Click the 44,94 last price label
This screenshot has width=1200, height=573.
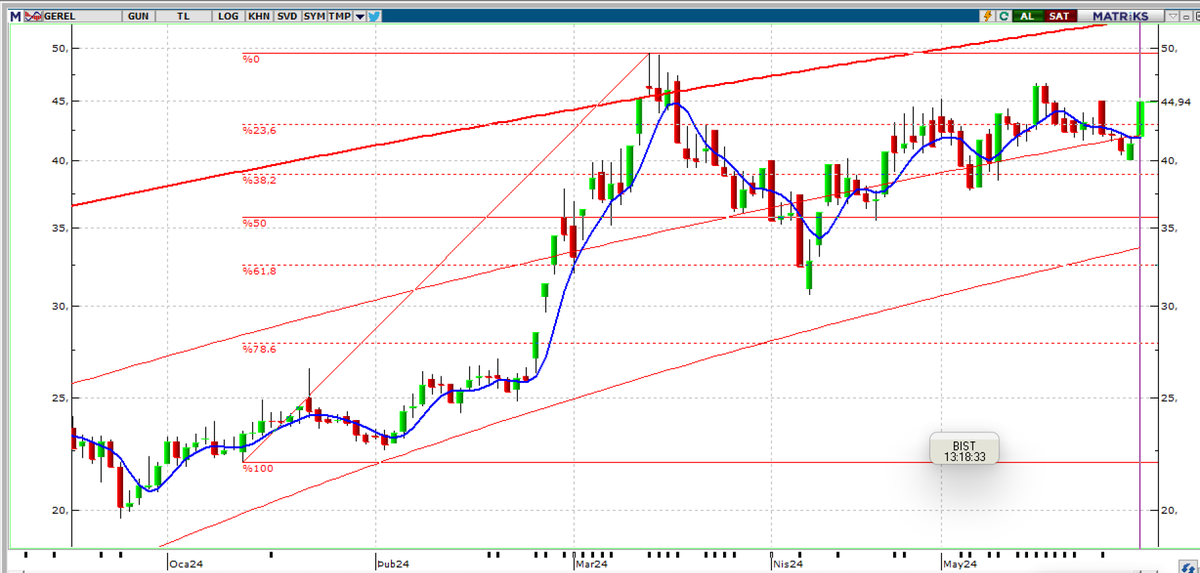click(1176, 102)
